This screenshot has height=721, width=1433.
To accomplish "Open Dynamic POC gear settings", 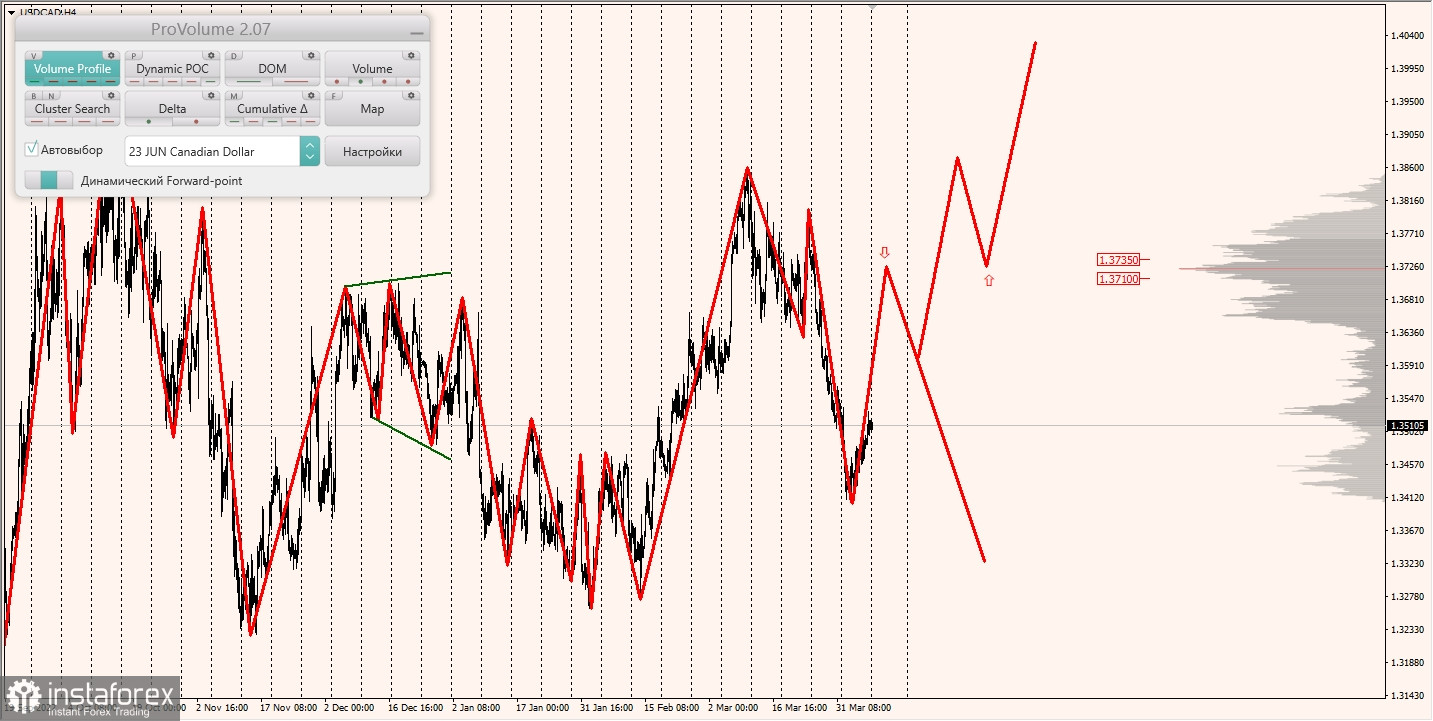I will [x=211, y=55].
